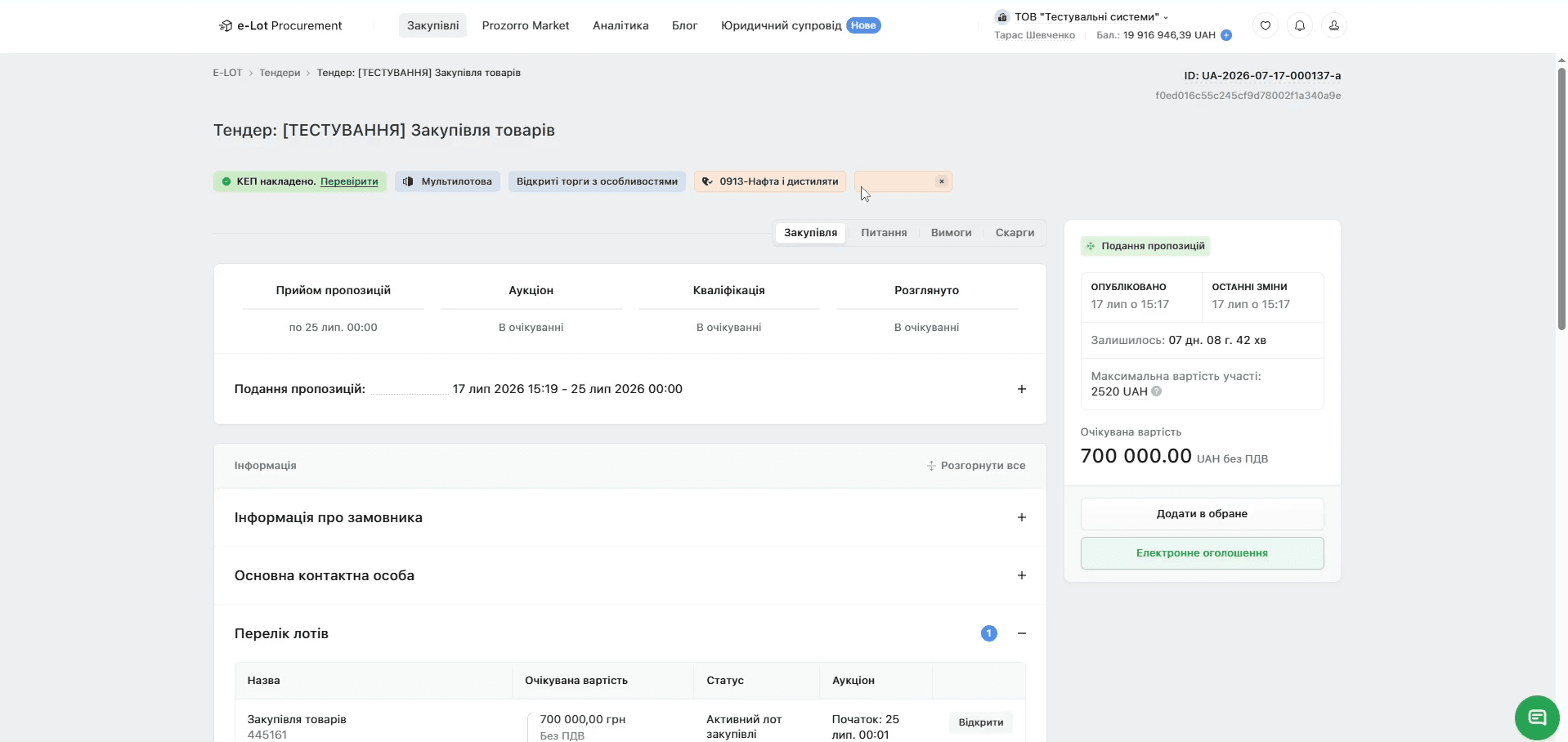Click the Нове badge

click(x=863, y=25)
